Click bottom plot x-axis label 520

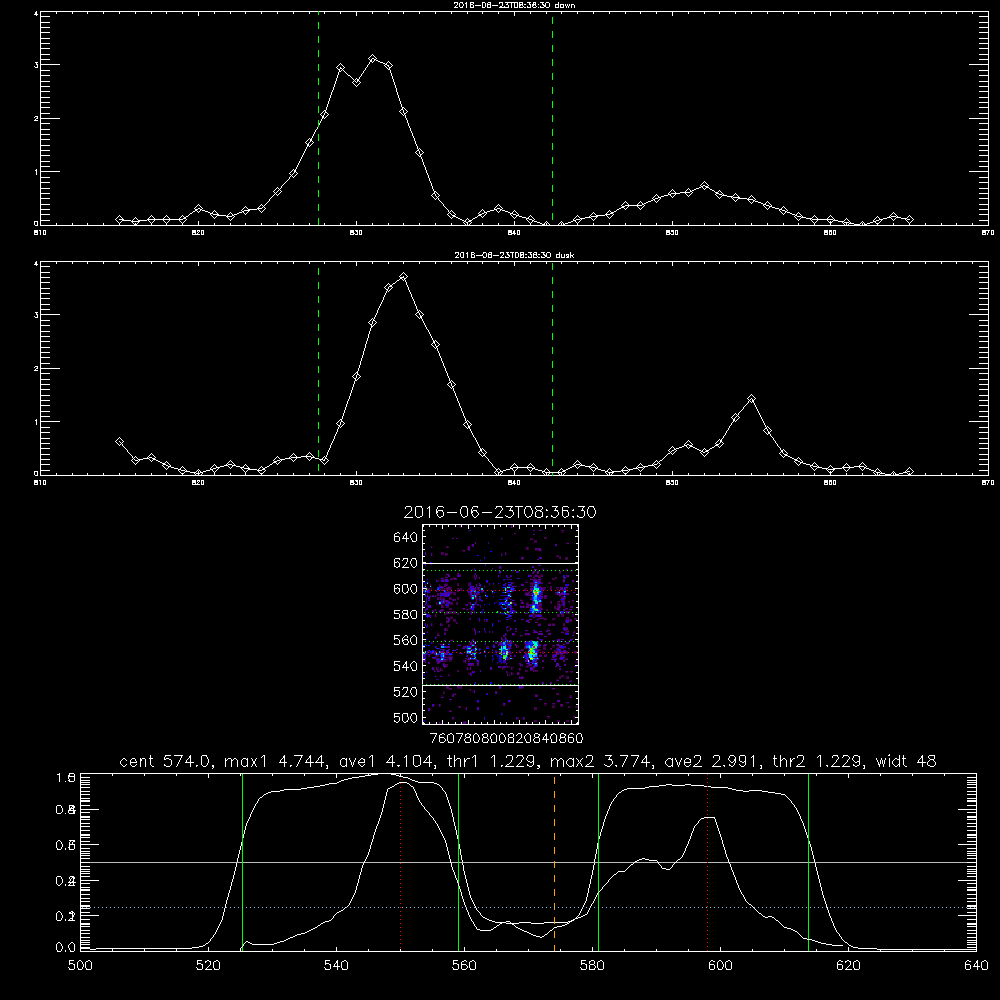[208, 966]
